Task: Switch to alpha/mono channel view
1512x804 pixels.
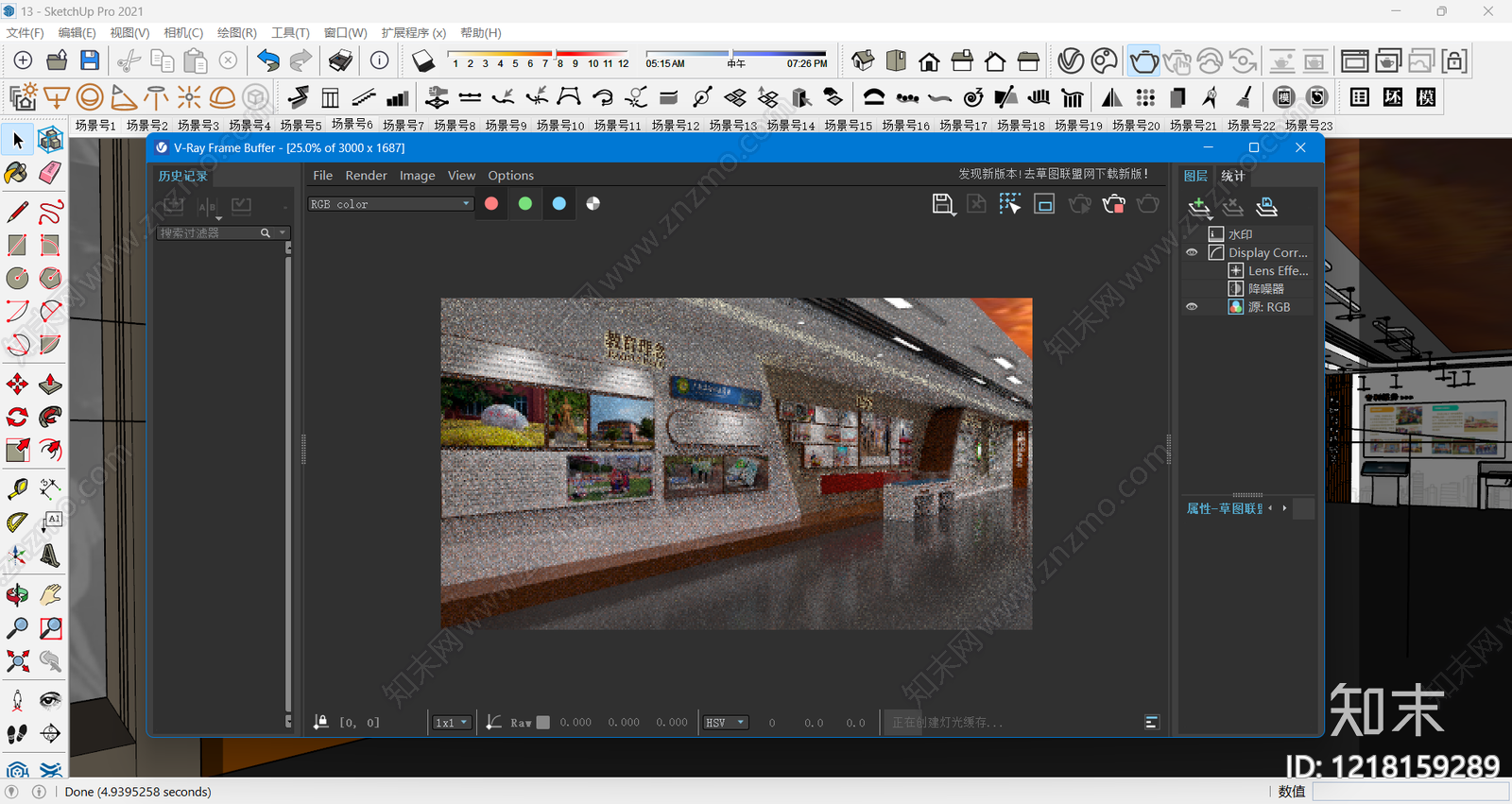Action: (593, 203)
